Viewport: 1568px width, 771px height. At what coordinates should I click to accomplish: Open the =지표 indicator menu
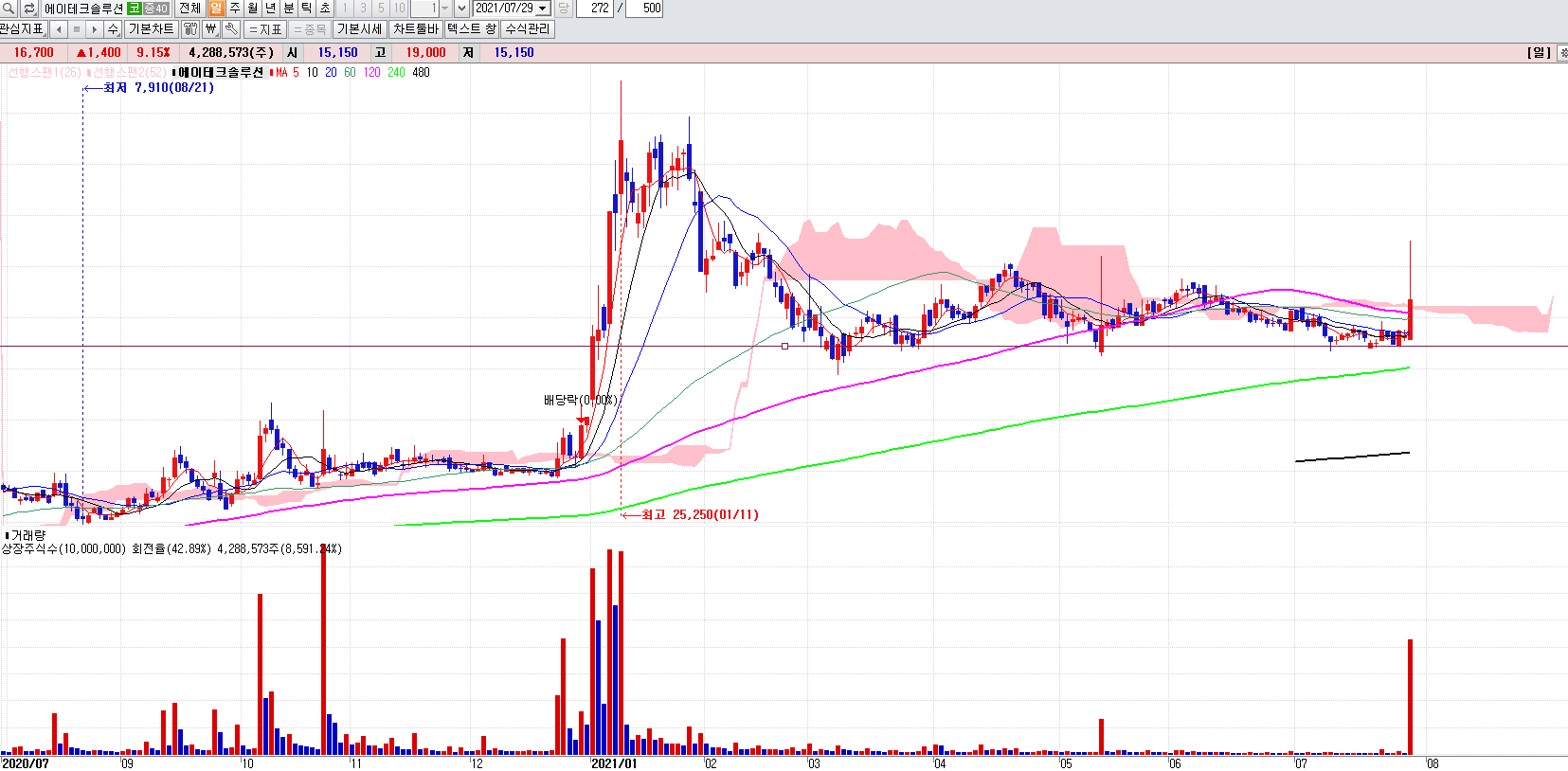[265, 29]
